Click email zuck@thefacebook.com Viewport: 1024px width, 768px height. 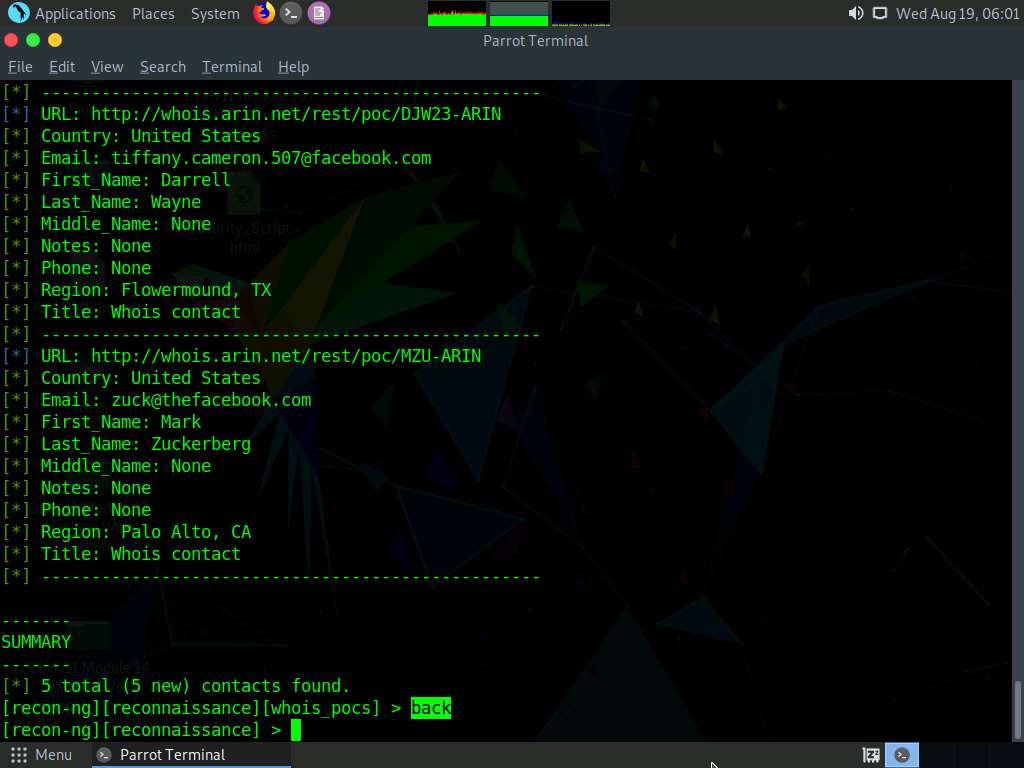pos(211,400)
